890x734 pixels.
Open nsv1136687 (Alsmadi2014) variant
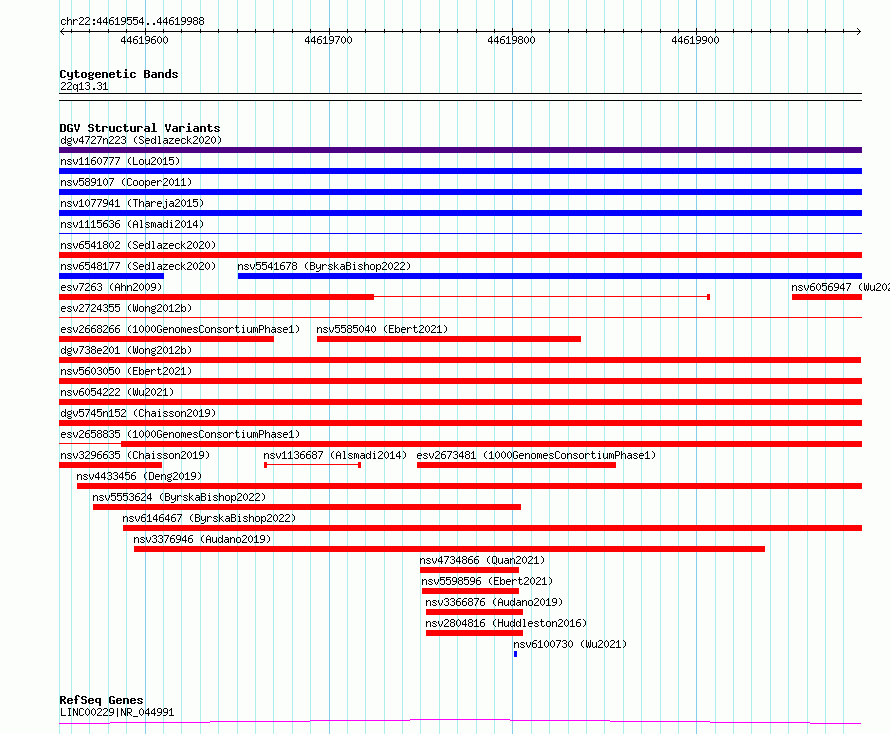pos(335,455)
